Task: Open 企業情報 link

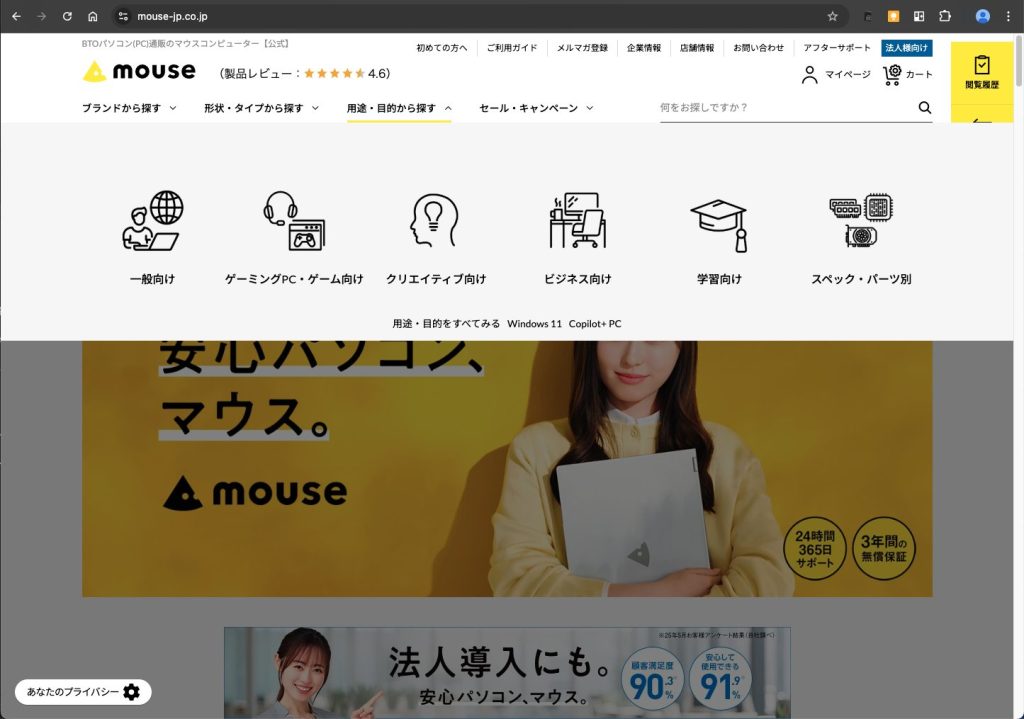Action: (644, 48)
